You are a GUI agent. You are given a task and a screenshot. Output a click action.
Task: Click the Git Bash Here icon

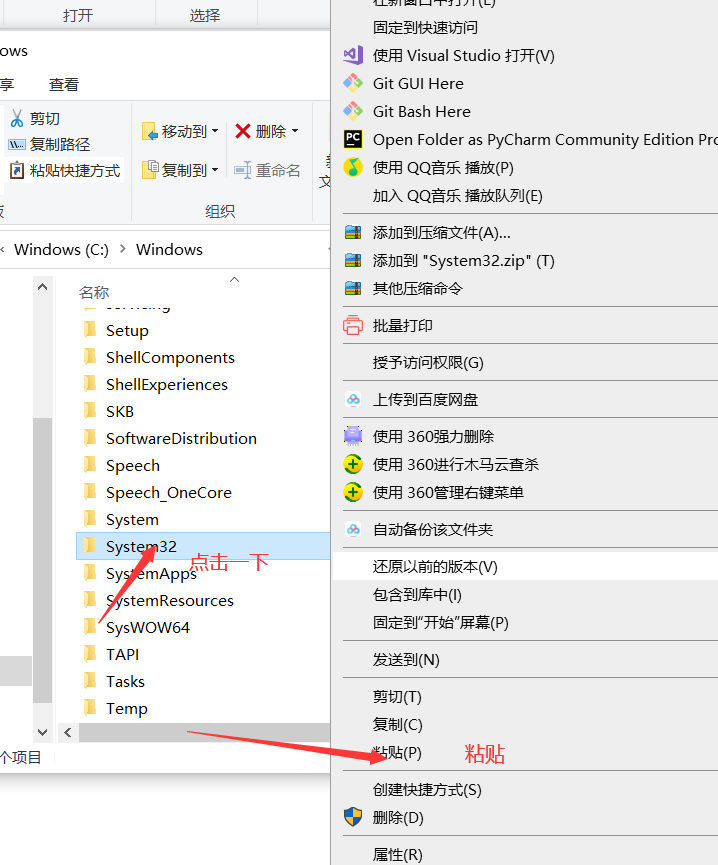pos(353,111)
